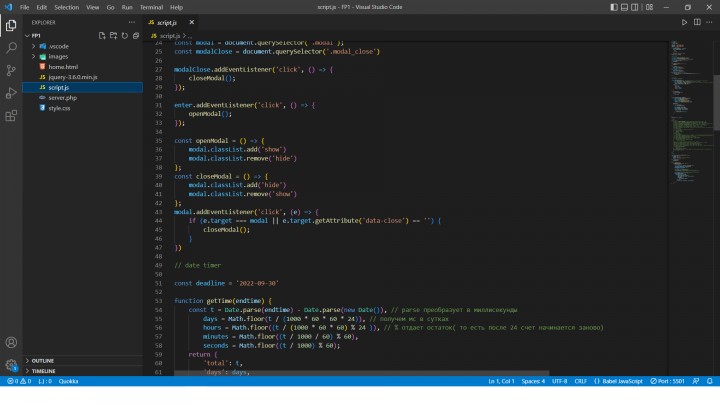Place cursor on line 51 deadline declaration
The height and width of the screenshot is (405, 720).
226,283
